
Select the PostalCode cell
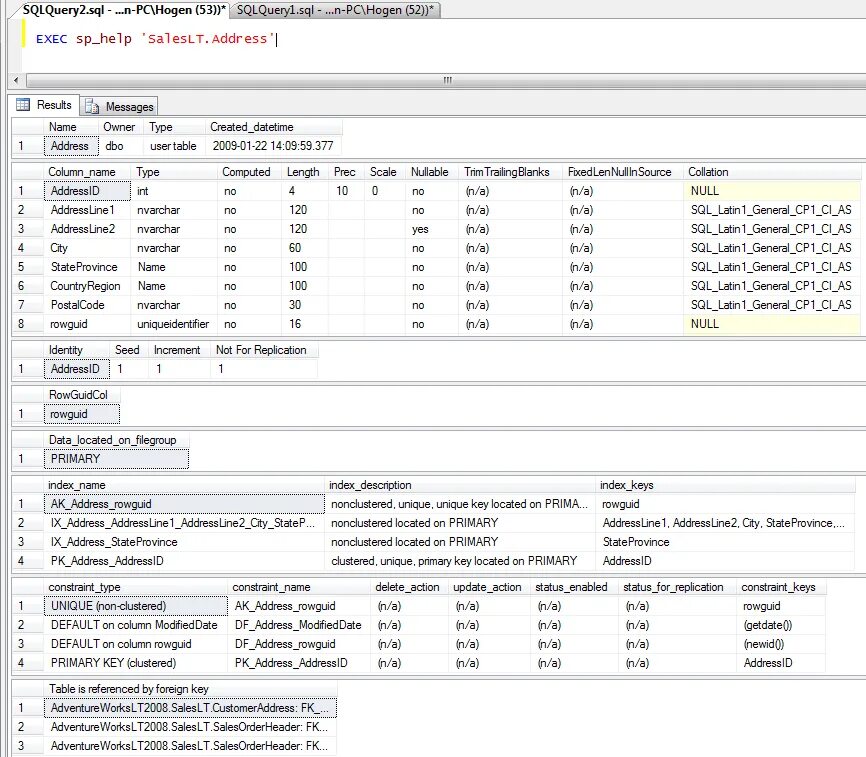pos(87,305)
